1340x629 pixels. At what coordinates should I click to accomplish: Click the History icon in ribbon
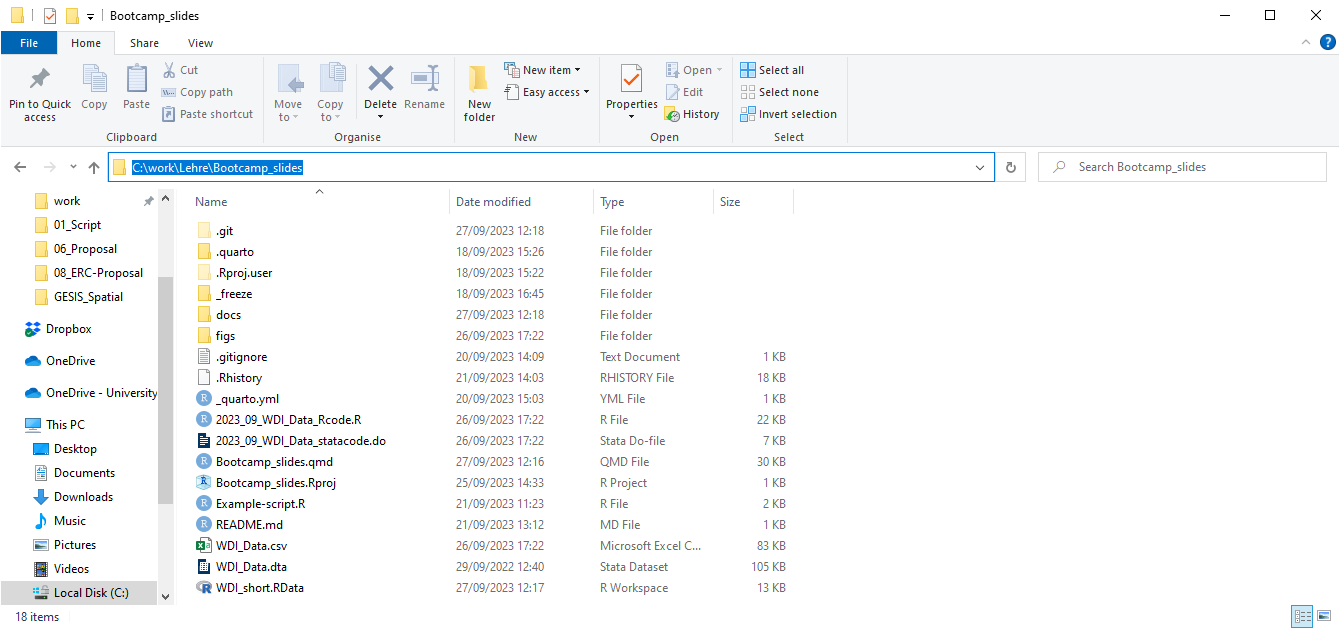click(673, 115)
